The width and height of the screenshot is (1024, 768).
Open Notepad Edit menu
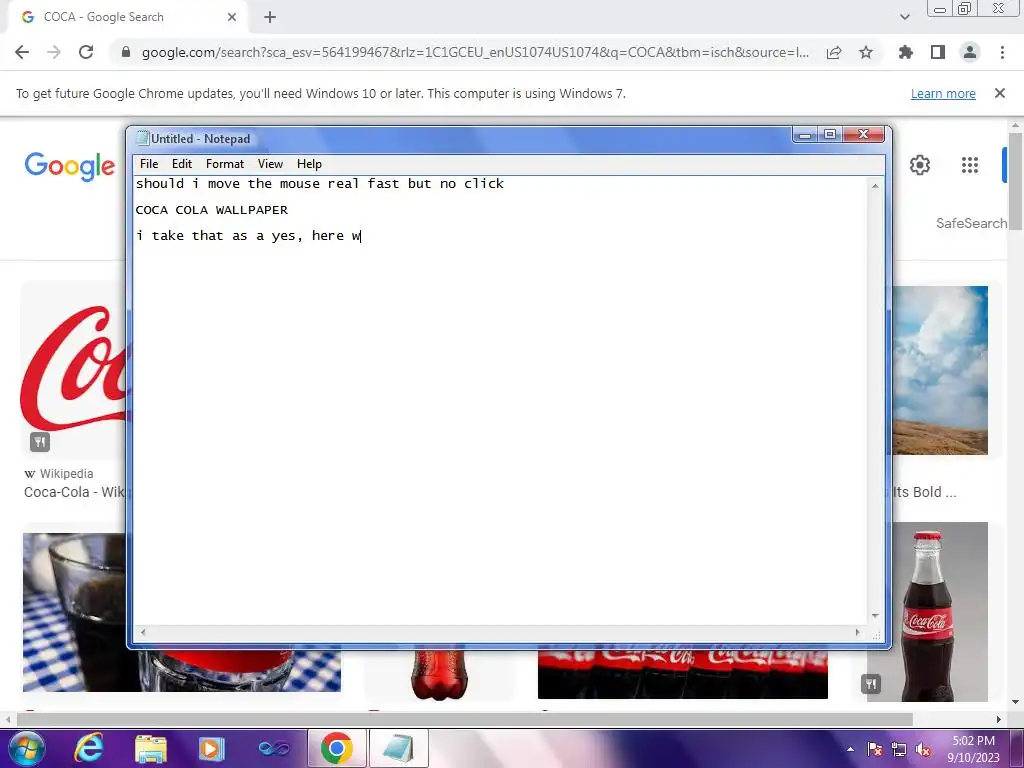pos(182,164)
